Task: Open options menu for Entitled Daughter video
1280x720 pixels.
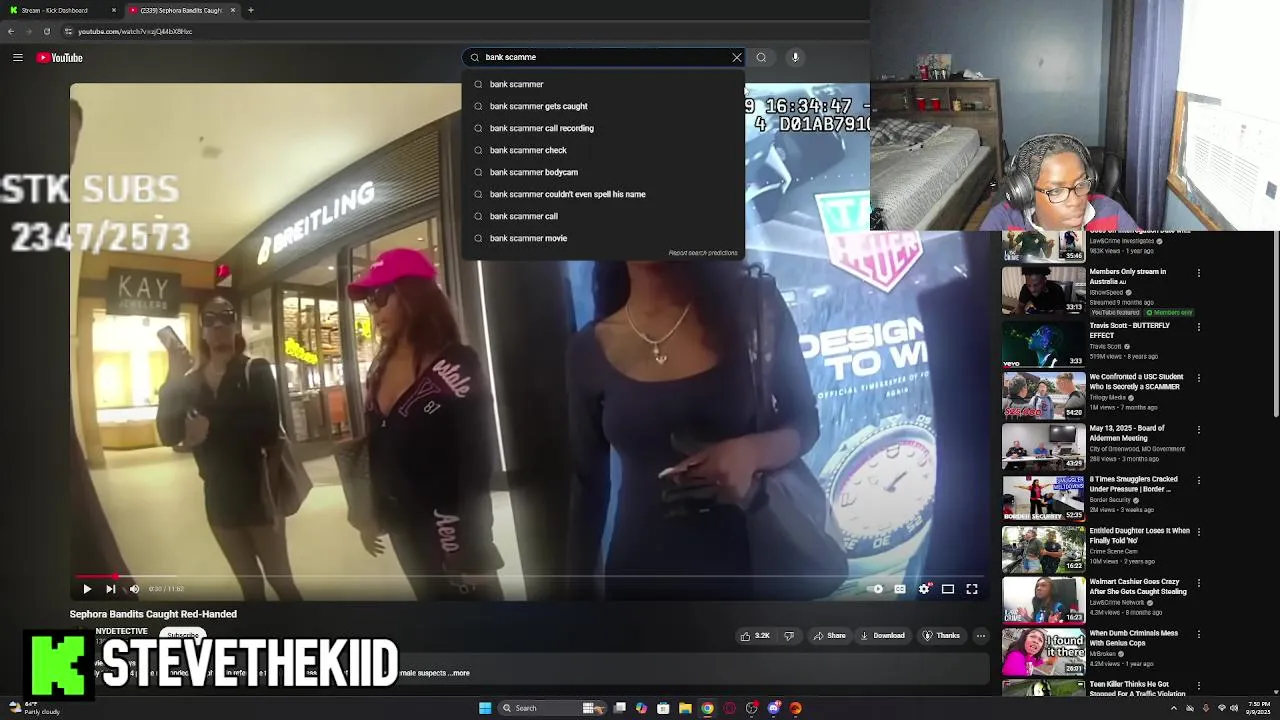Action: 1198,531
